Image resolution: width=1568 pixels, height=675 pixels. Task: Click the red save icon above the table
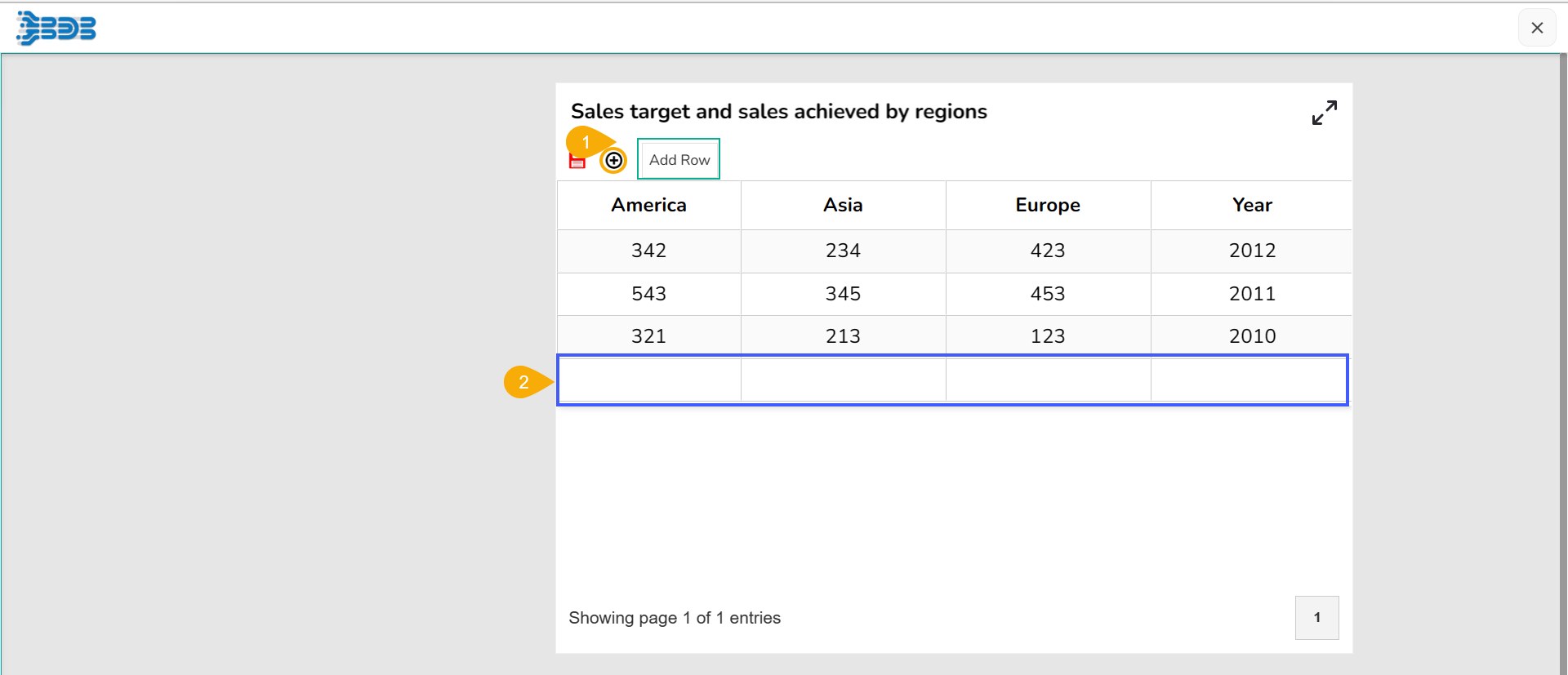click(577, 162)
